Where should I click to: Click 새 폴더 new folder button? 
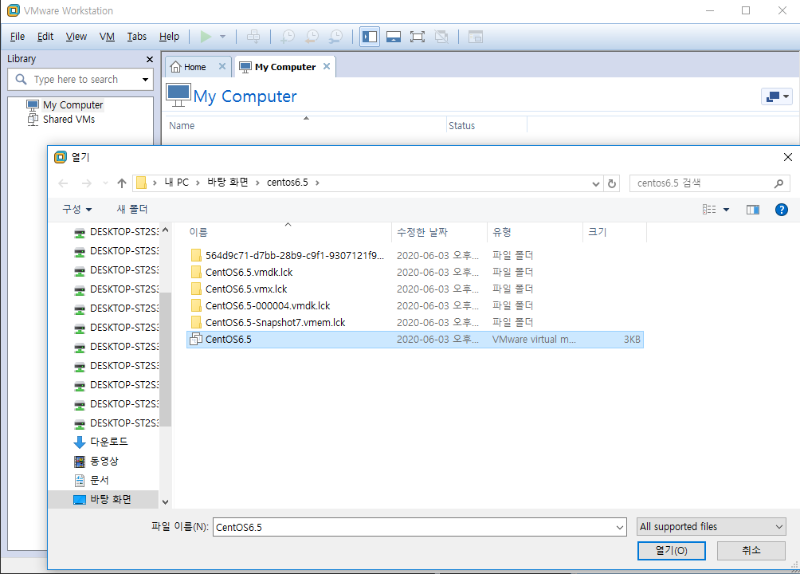click(x=132, y=209)
